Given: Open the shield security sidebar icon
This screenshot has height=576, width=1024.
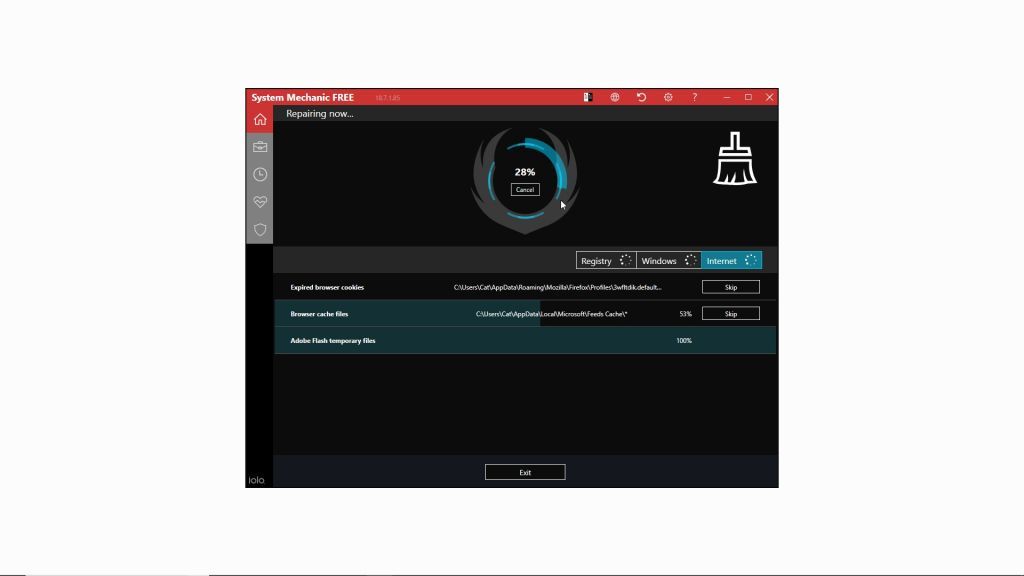Looking at the screenshot, I should (x=260, y=229).
